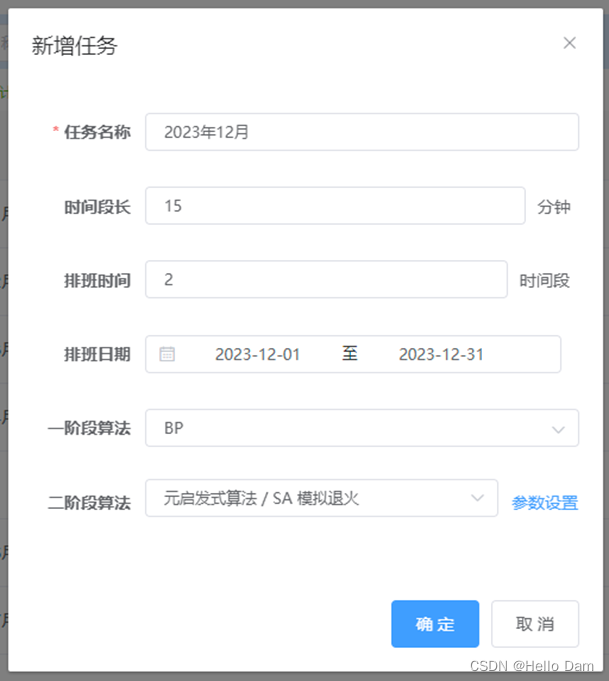Cancel with the 取消 button

(x=535, y=624)
